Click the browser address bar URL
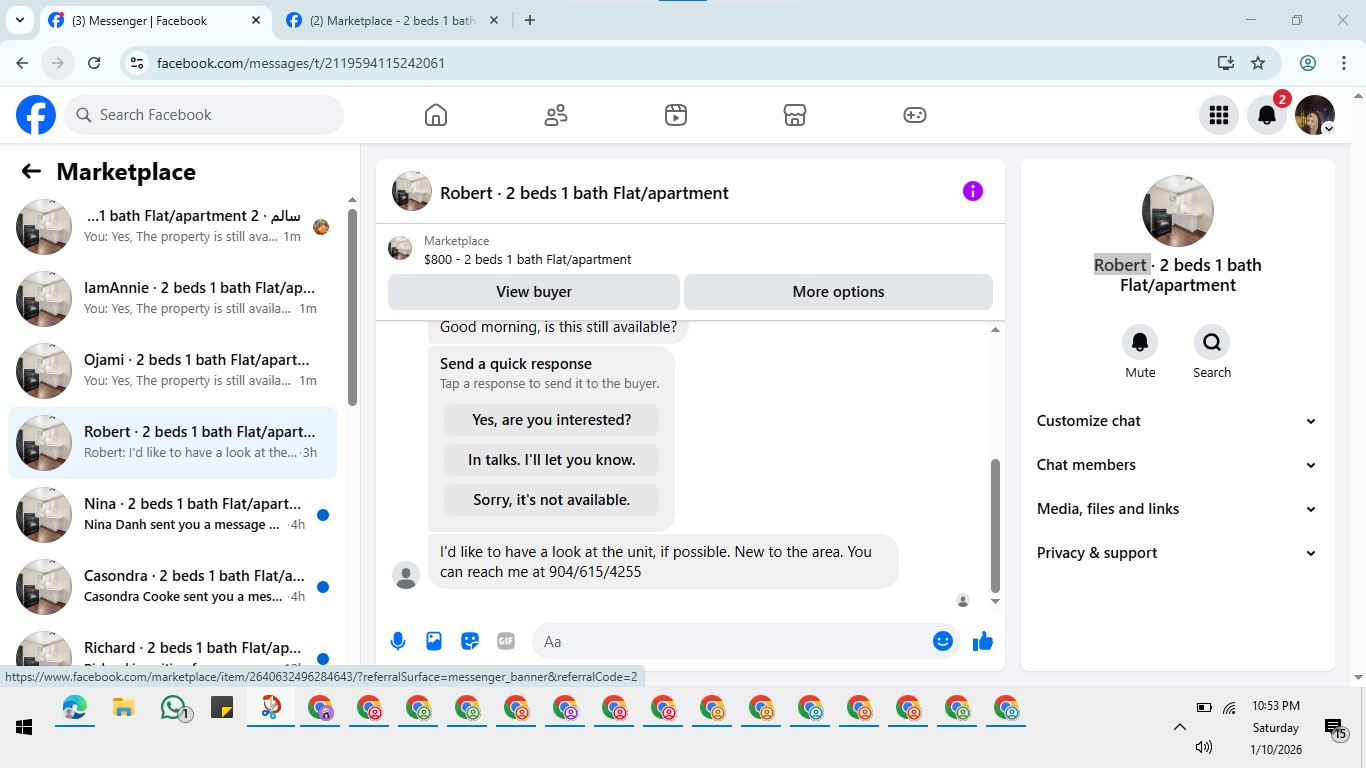The image size is (1366, 768). (x=301, y=63)
